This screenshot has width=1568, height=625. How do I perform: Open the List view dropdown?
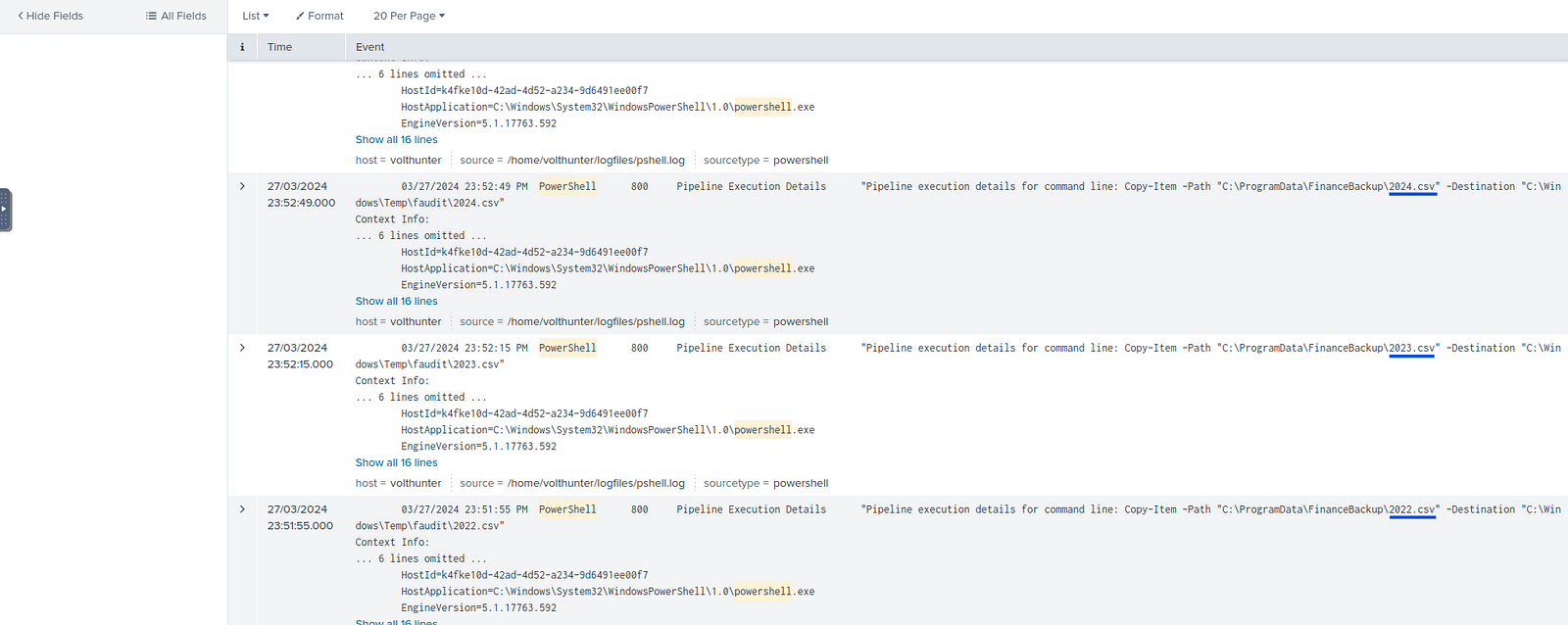point(256,16)
